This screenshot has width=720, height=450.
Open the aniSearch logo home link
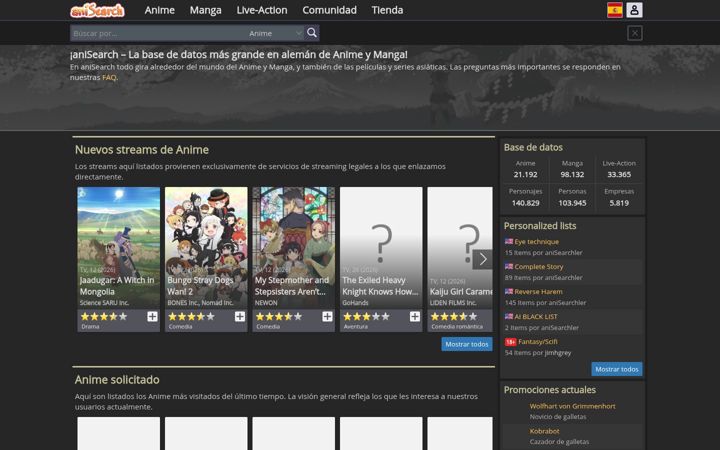97,10
